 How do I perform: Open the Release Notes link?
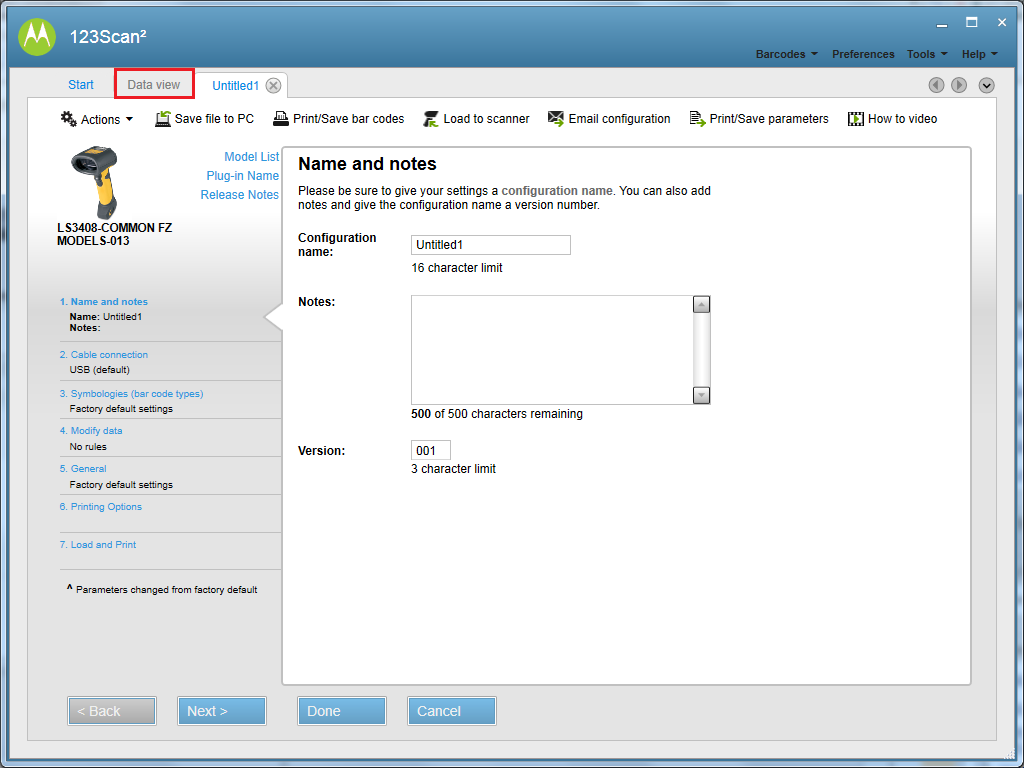pos(240,195)
